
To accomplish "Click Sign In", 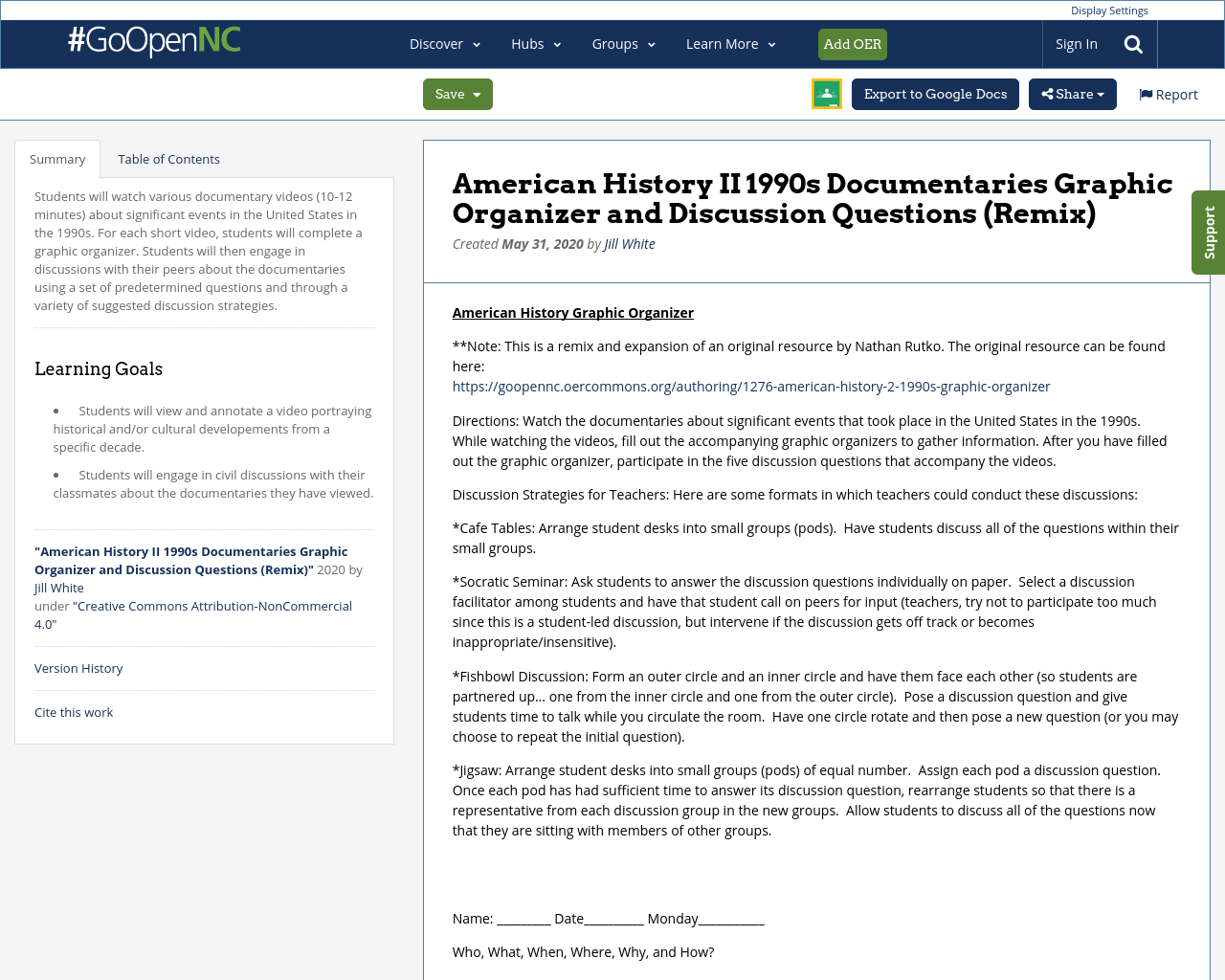I will click(x=1076, y=43).
